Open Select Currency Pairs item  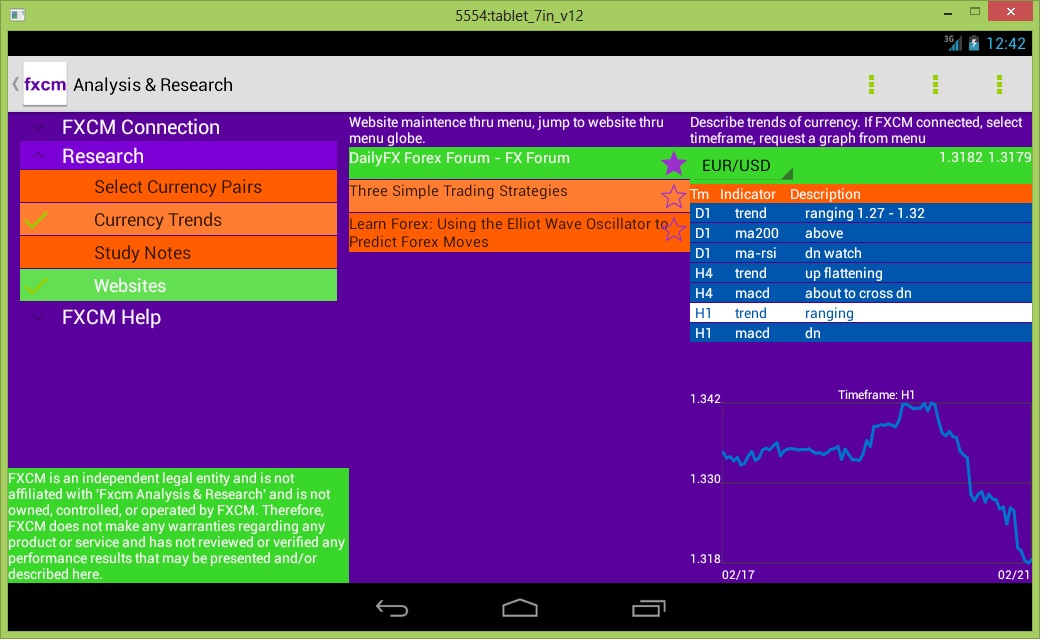click(x=179, y=187)
